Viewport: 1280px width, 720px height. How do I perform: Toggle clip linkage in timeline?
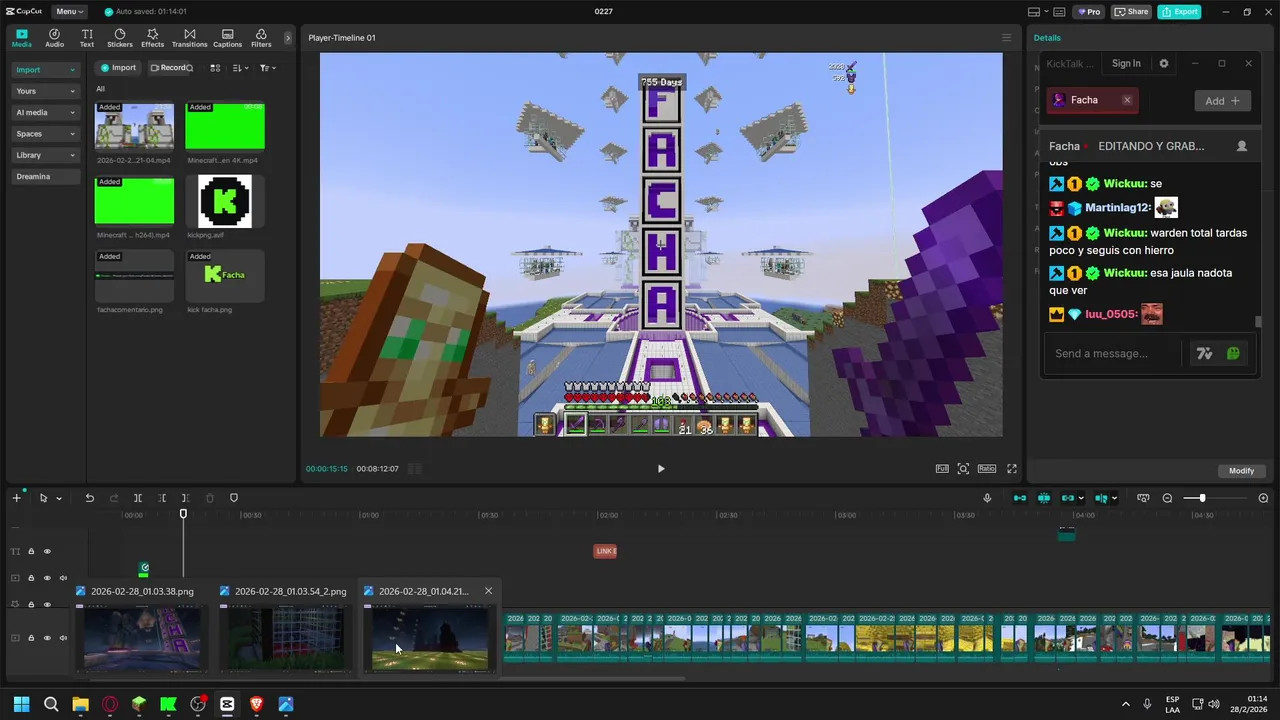[1068, 498]
